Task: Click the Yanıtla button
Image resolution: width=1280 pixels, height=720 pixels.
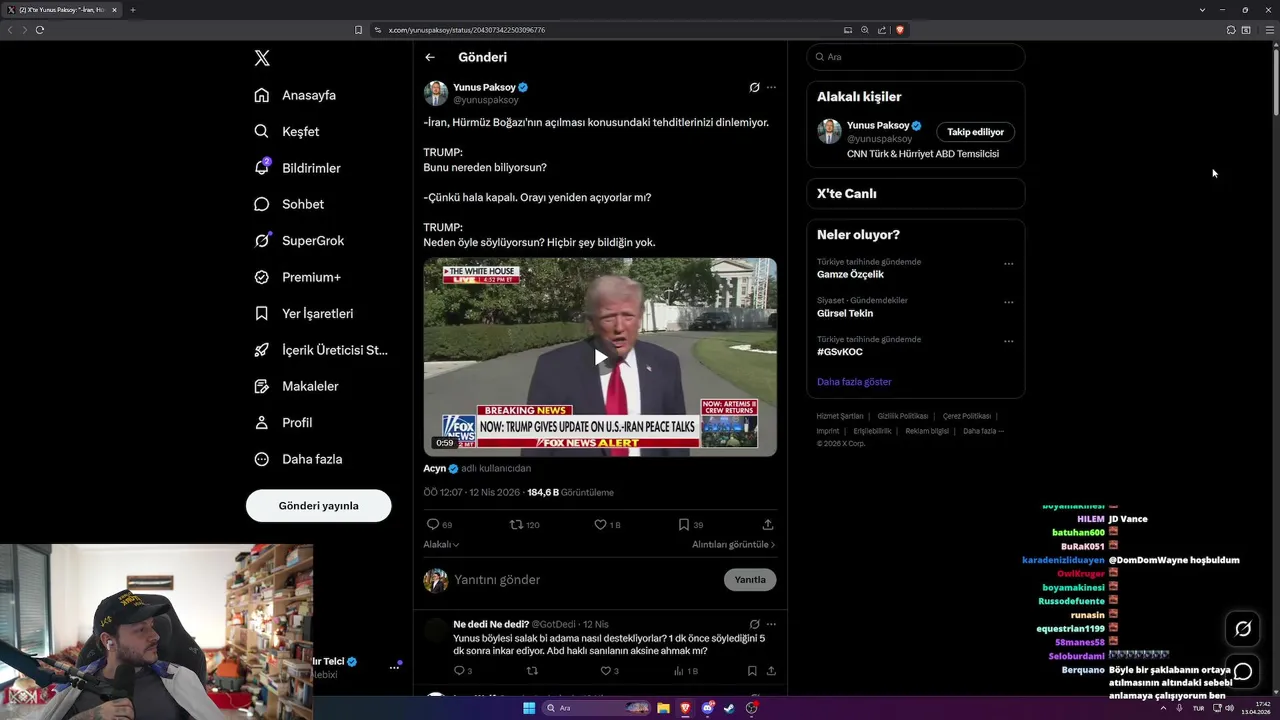Action: (x=750, y=579)
